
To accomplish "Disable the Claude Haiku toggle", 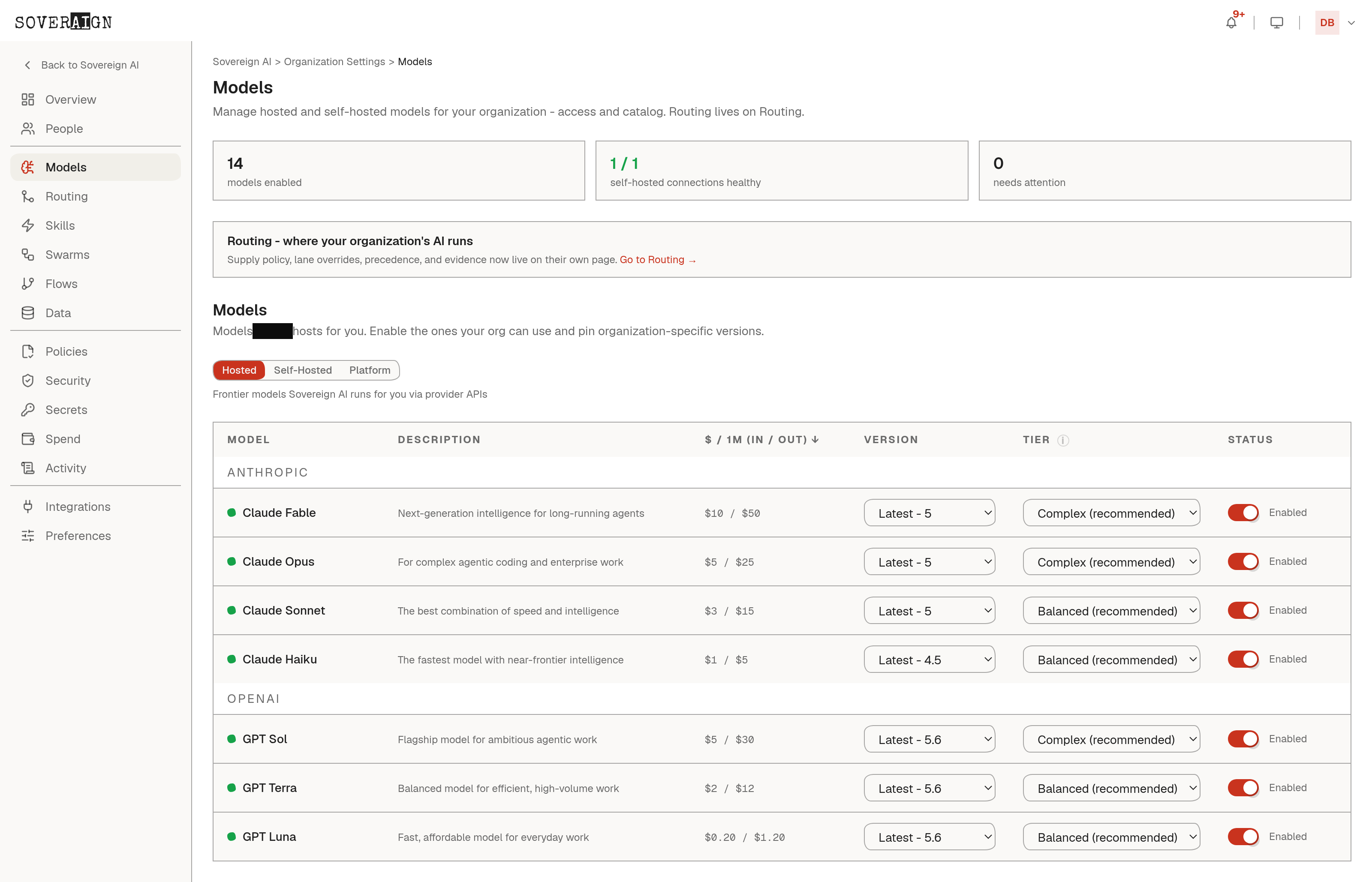I will coord(1243,659).
